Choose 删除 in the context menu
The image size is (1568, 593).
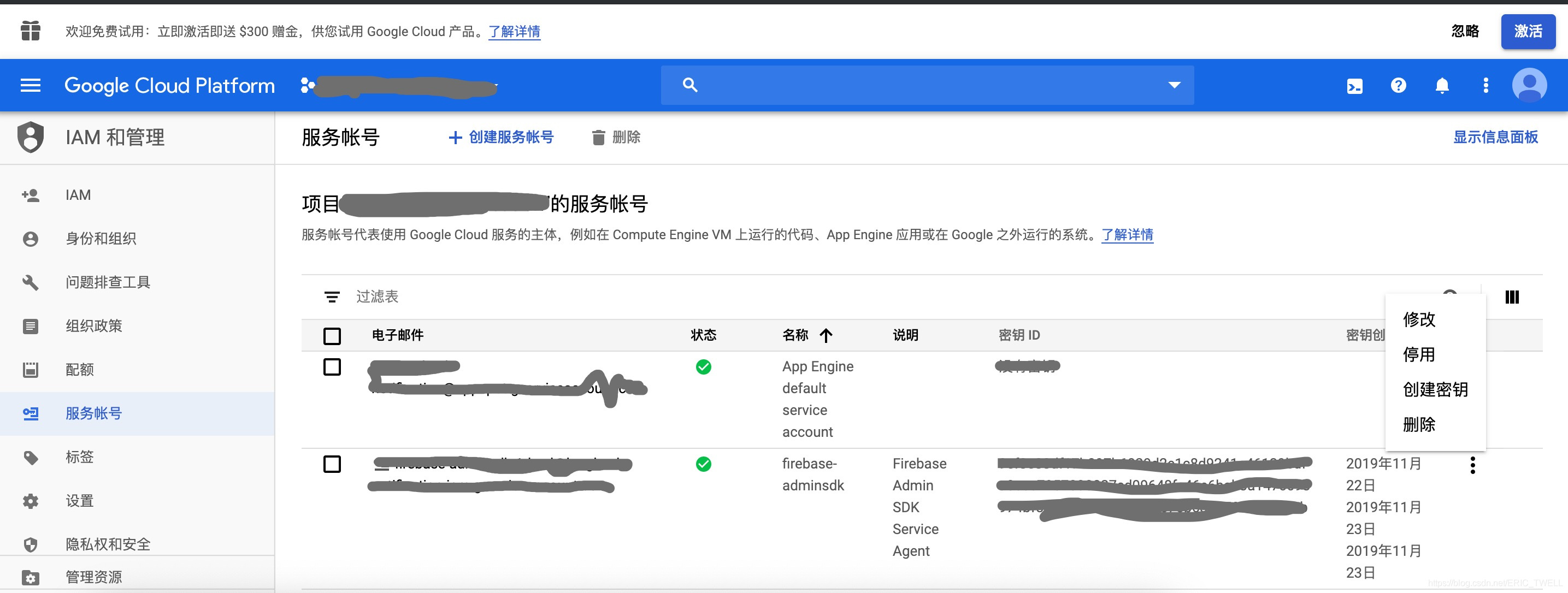click(x=1419, y=424)
